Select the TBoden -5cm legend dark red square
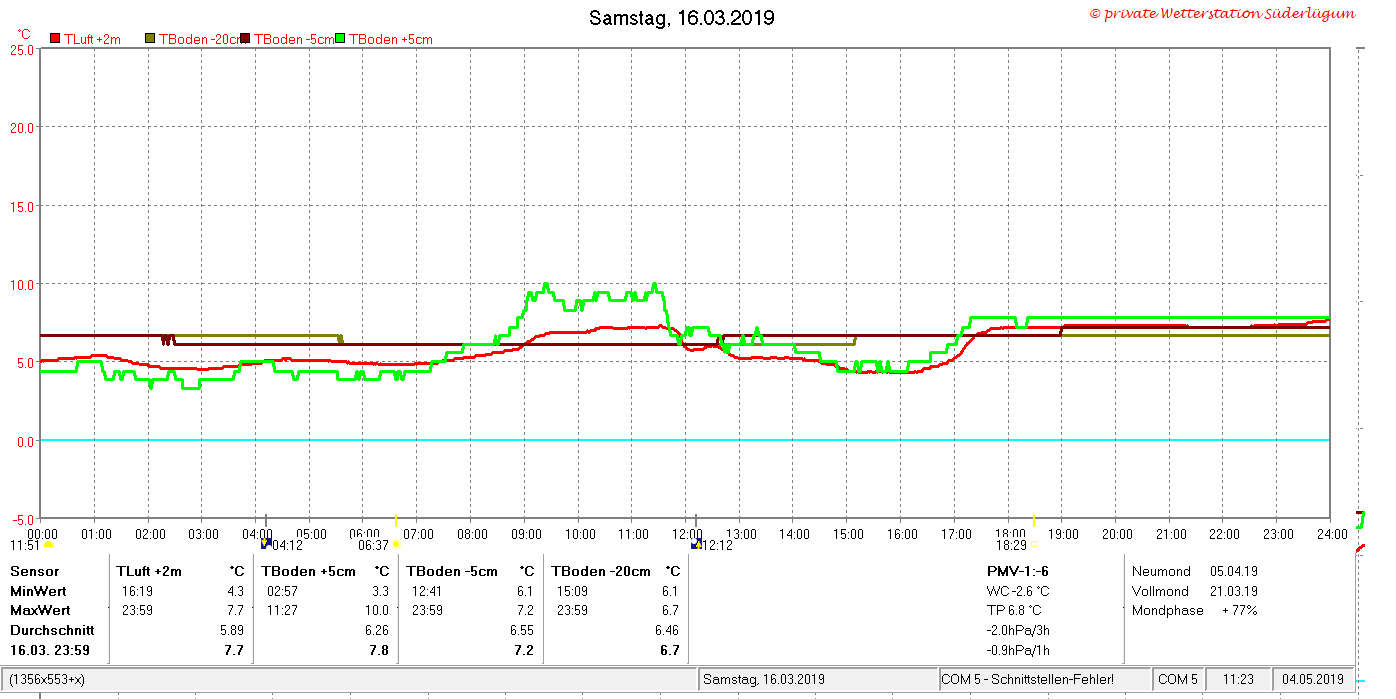Image resolution: width=1396 pixels, height=699 pixels. 245,38
